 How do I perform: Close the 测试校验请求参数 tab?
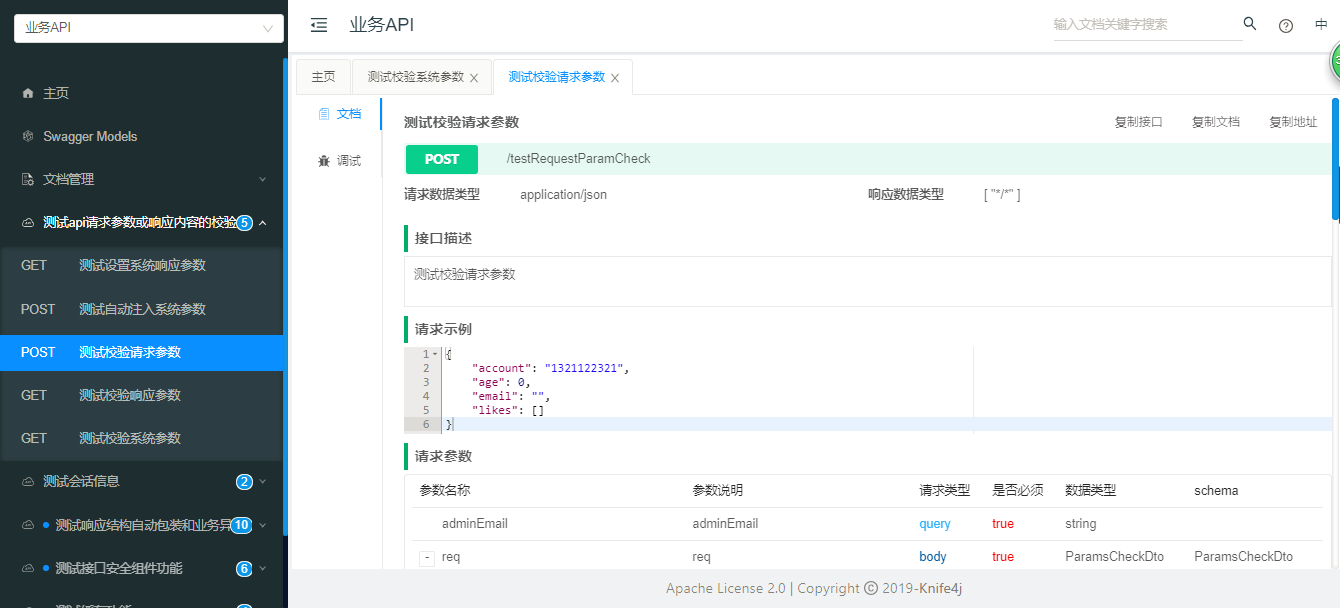pyautogui.click(x=615, y=78)
